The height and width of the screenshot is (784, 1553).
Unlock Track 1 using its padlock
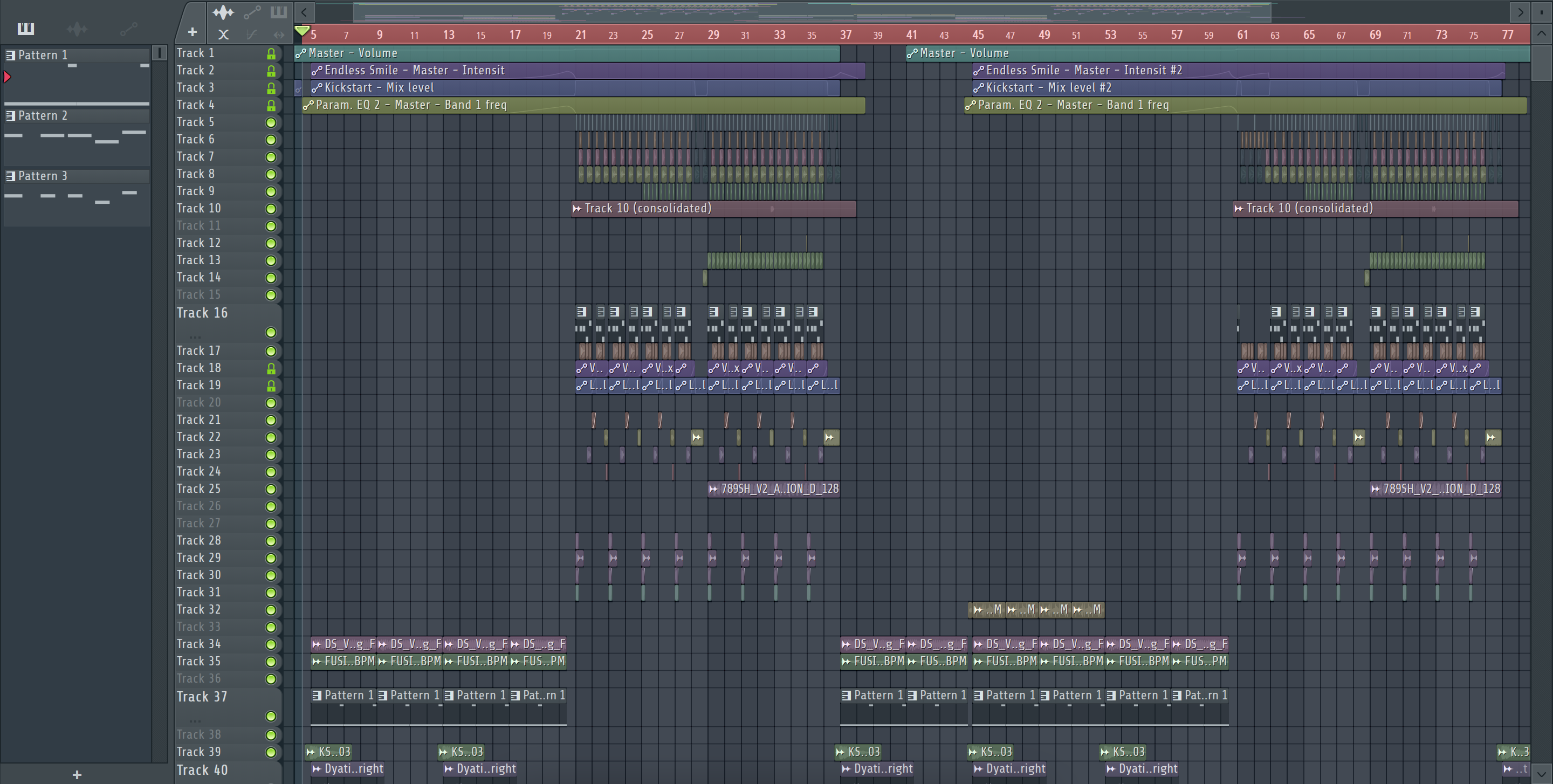[271, 53]
